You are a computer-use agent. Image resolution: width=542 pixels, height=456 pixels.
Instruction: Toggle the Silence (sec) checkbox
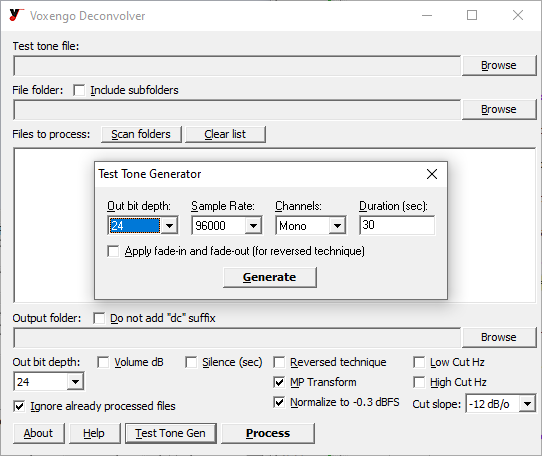[x=191, y=363]
